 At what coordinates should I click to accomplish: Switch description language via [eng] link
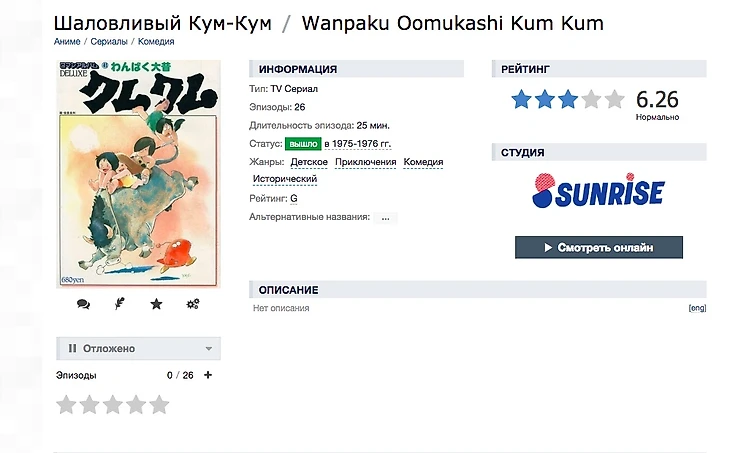point(697,308)
